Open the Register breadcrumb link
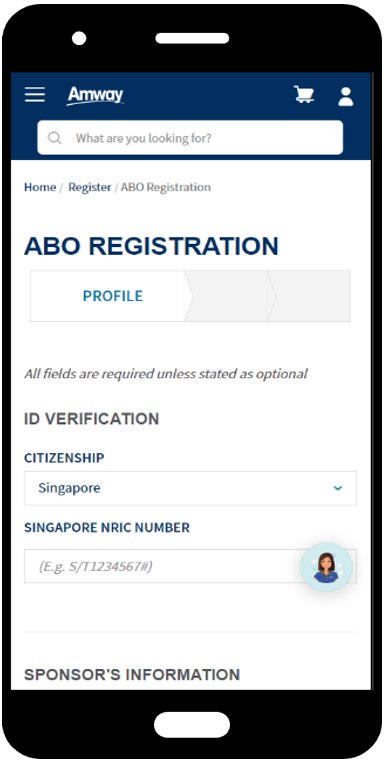385x763 pixels. click(x=90, y=187)
